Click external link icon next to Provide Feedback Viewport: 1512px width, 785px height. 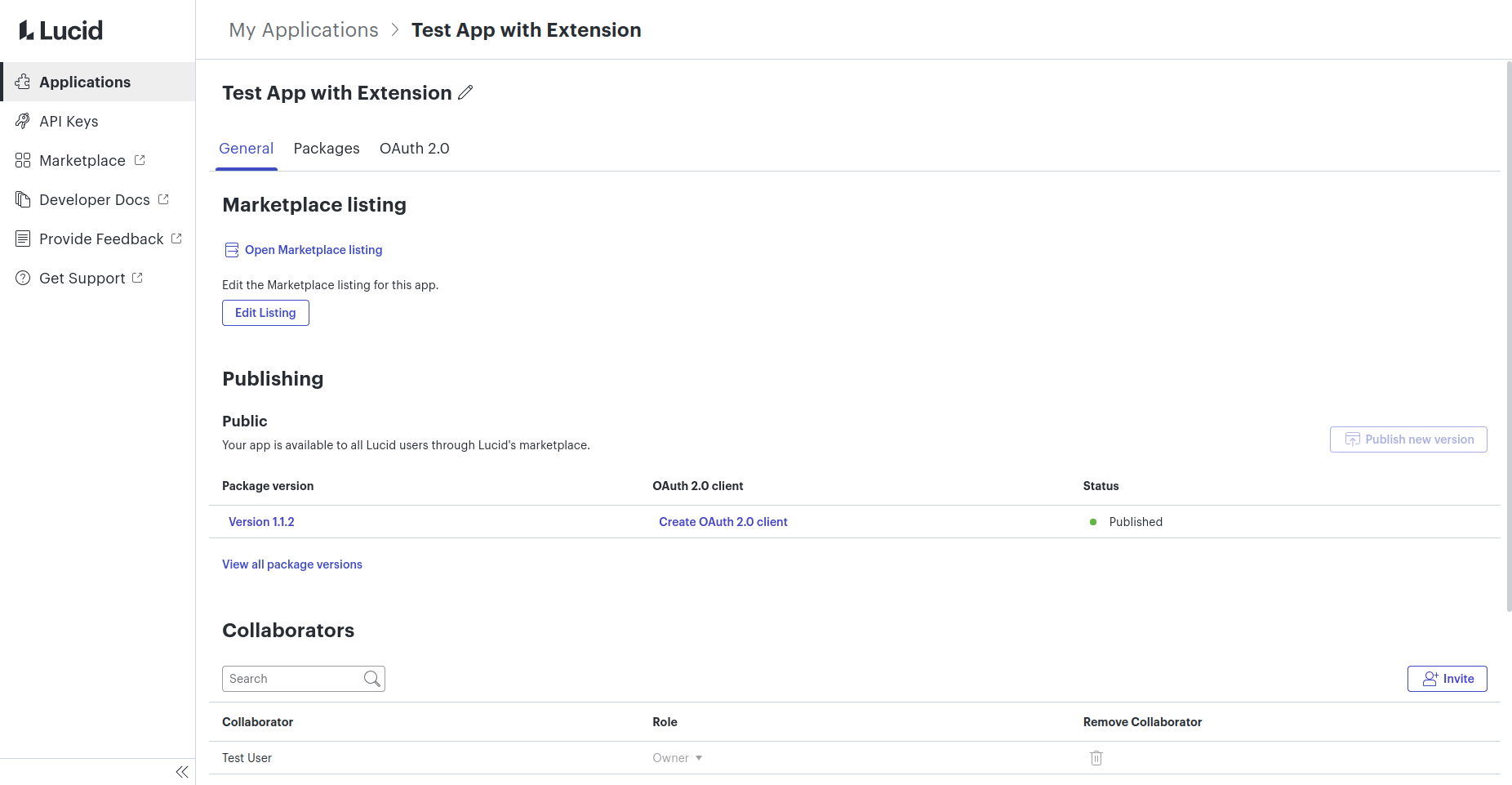pos(176,239)
